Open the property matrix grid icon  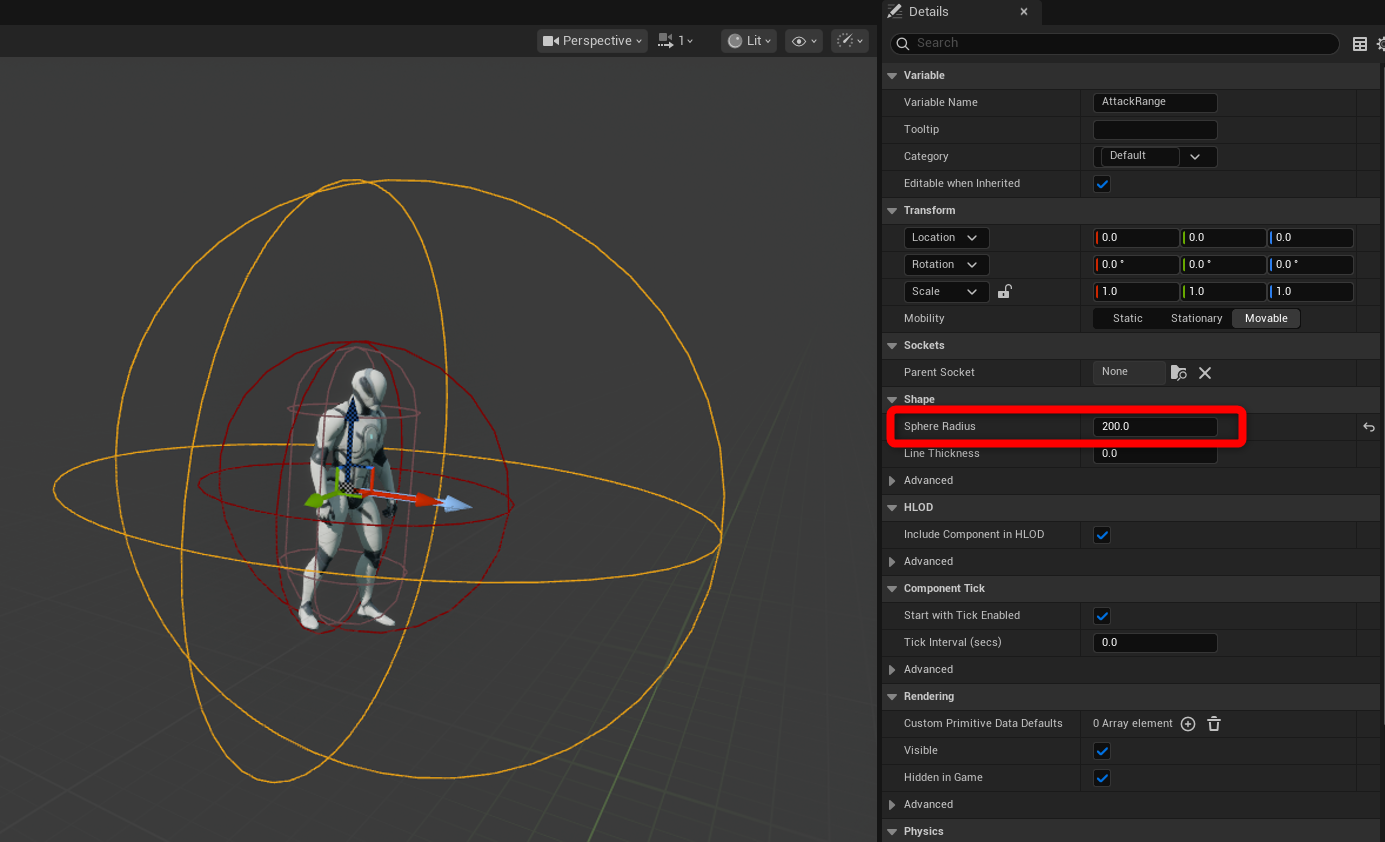point(1360,44)
